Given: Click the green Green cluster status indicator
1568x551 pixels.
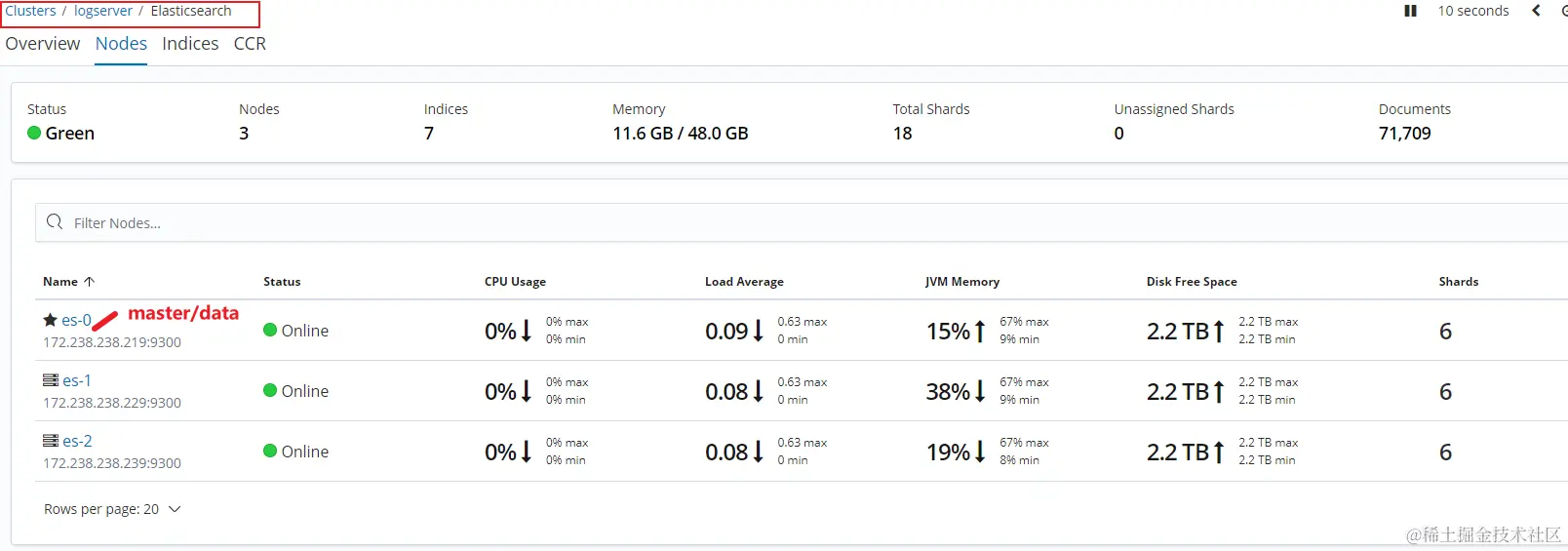Looking at the screenshot, I should (34, 134).
